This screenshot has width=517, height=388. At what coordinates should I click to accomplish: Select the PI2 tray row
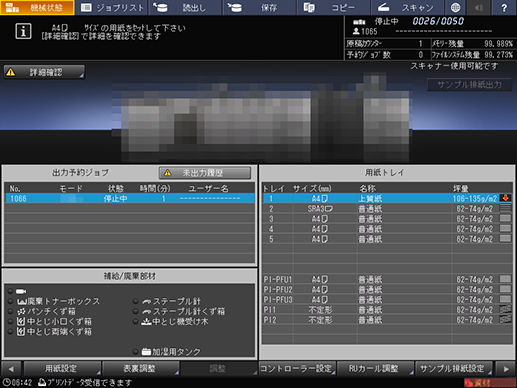pos(388,320)
